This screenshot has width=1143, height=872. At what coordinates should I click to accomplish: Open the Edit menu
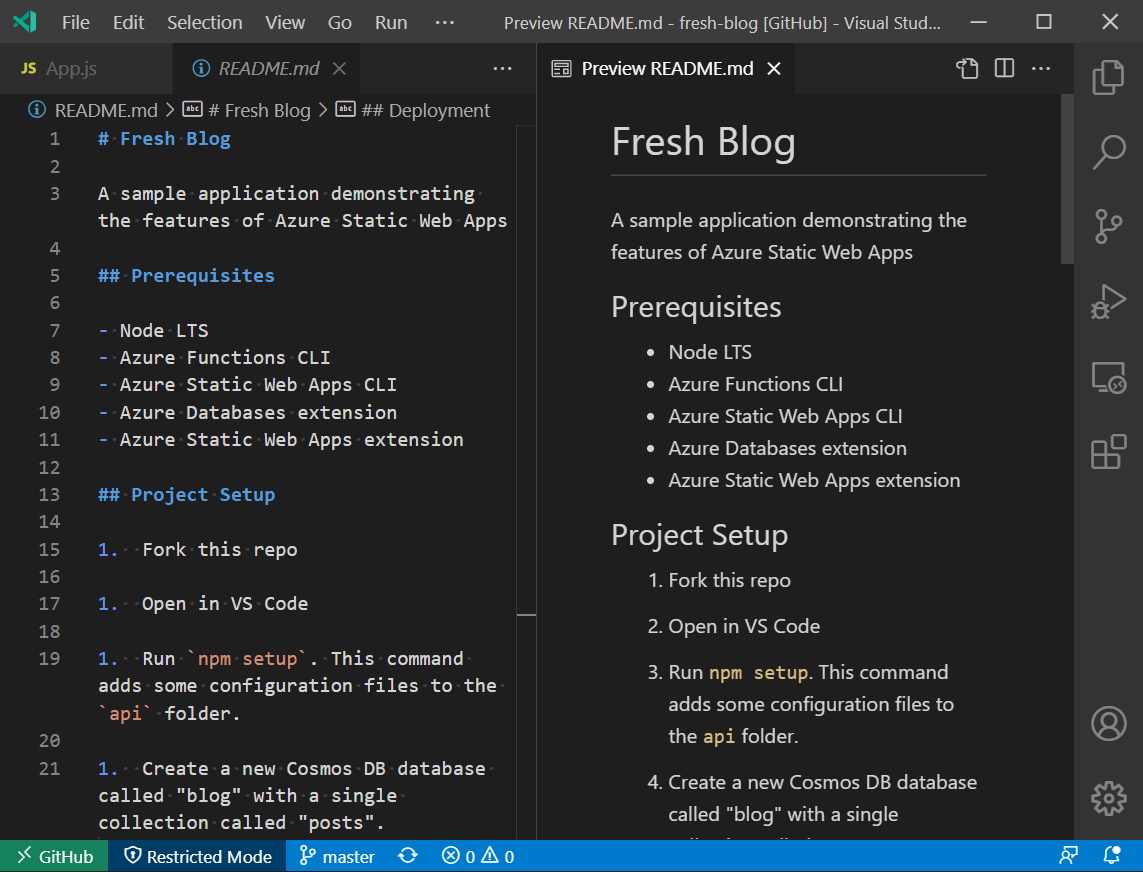[x=128, y=23]
